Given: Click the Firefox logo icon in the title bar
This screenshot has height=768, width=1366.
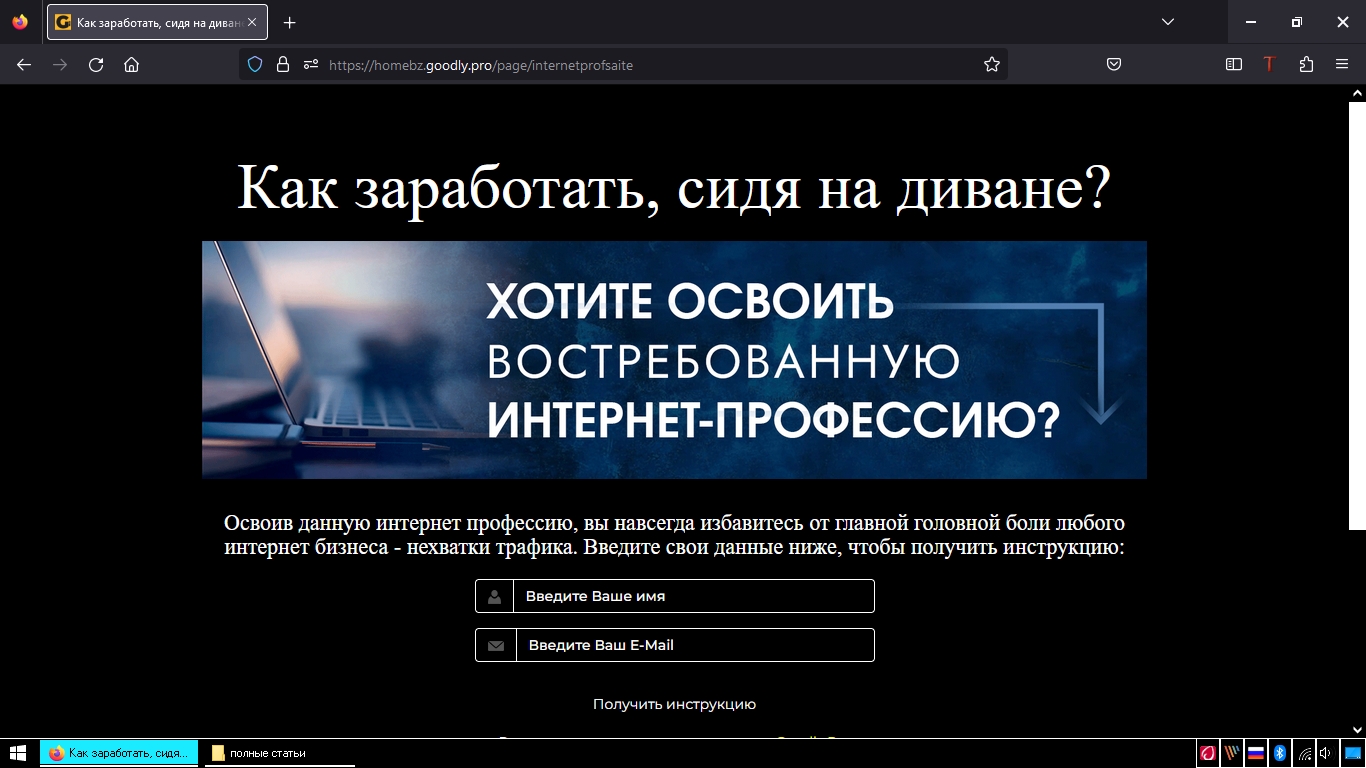Looking at the screenshot, I should coord(20,22).
